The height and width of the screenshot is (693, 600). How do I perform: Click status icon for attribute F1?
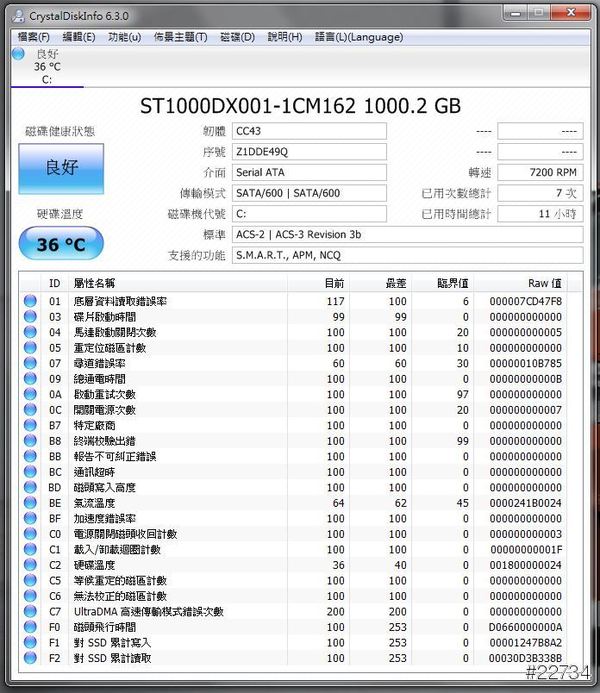point(30,642)
